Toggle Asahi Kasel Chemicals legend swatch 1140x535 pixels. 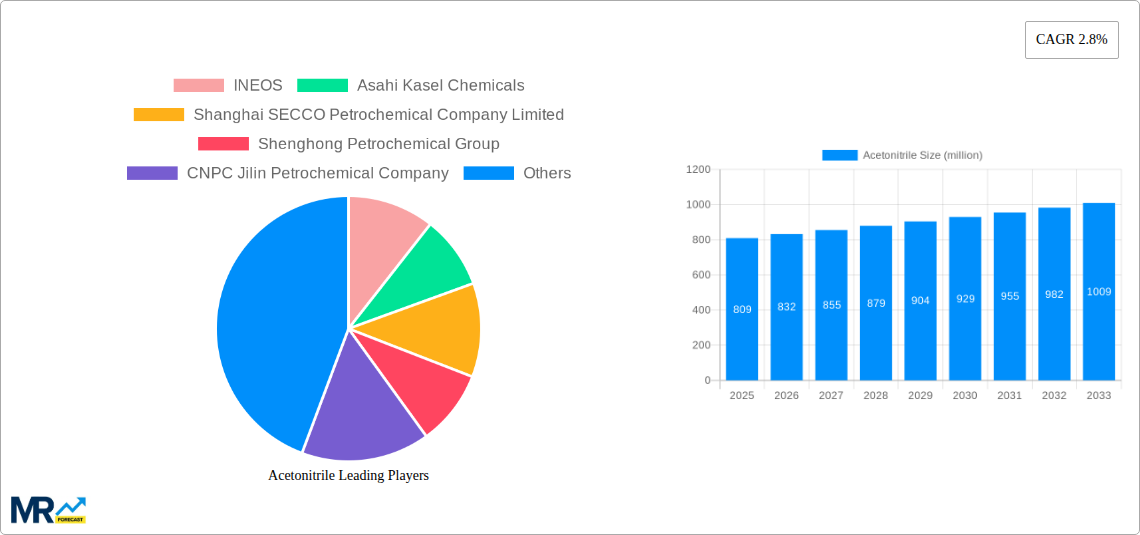click(322, 86)
